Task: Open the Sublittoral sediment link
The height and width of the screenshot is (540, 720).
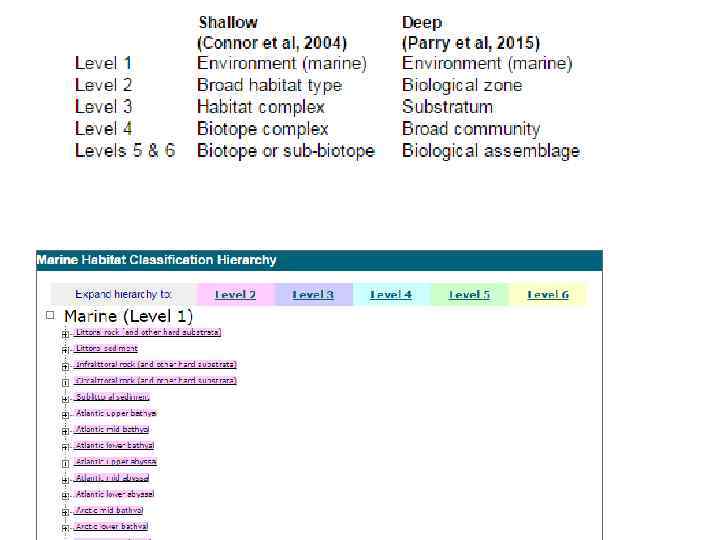Action: (x=112, y=397)
